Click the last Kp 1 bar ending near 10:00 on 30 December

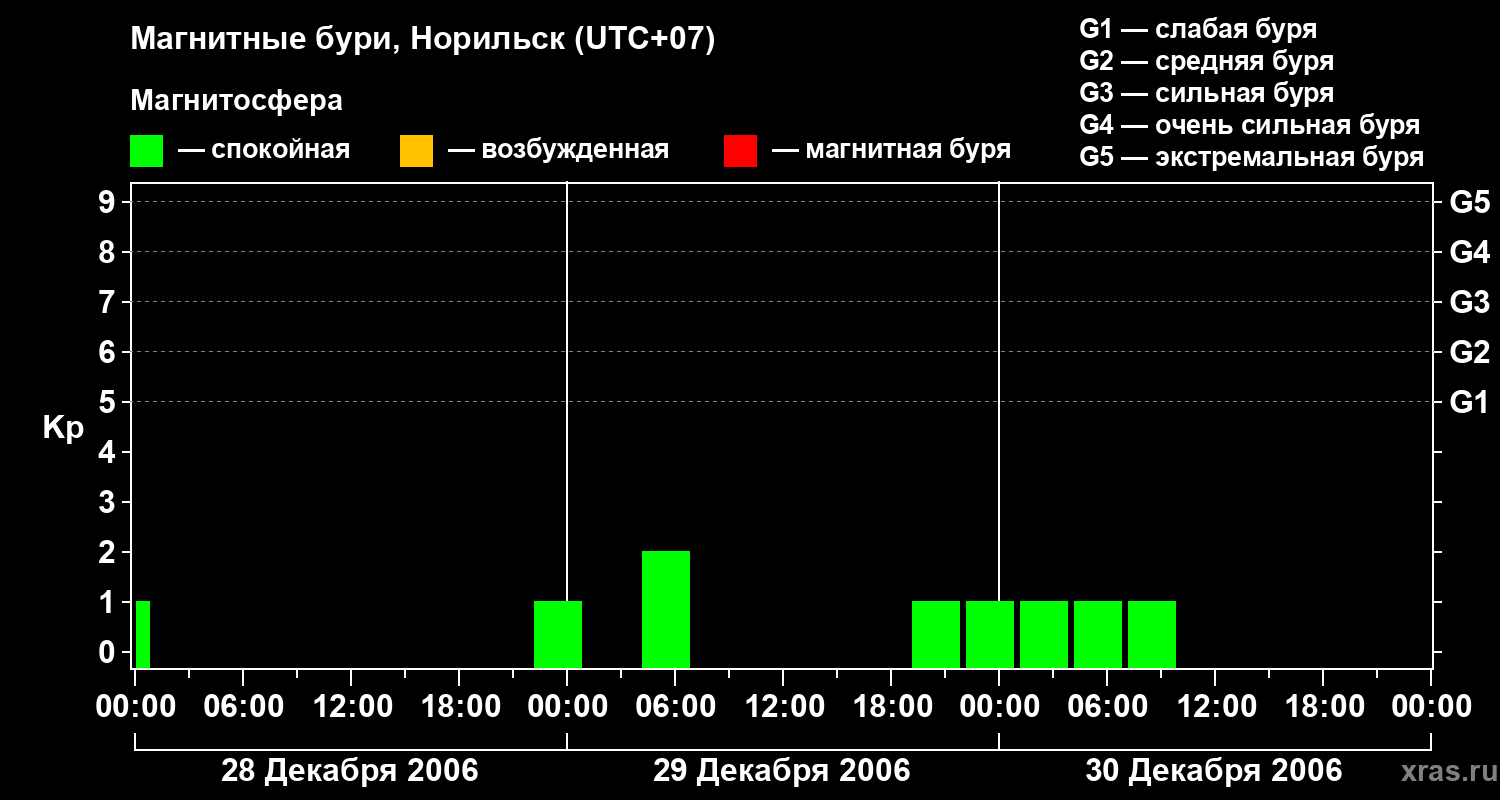[1152, 634]
